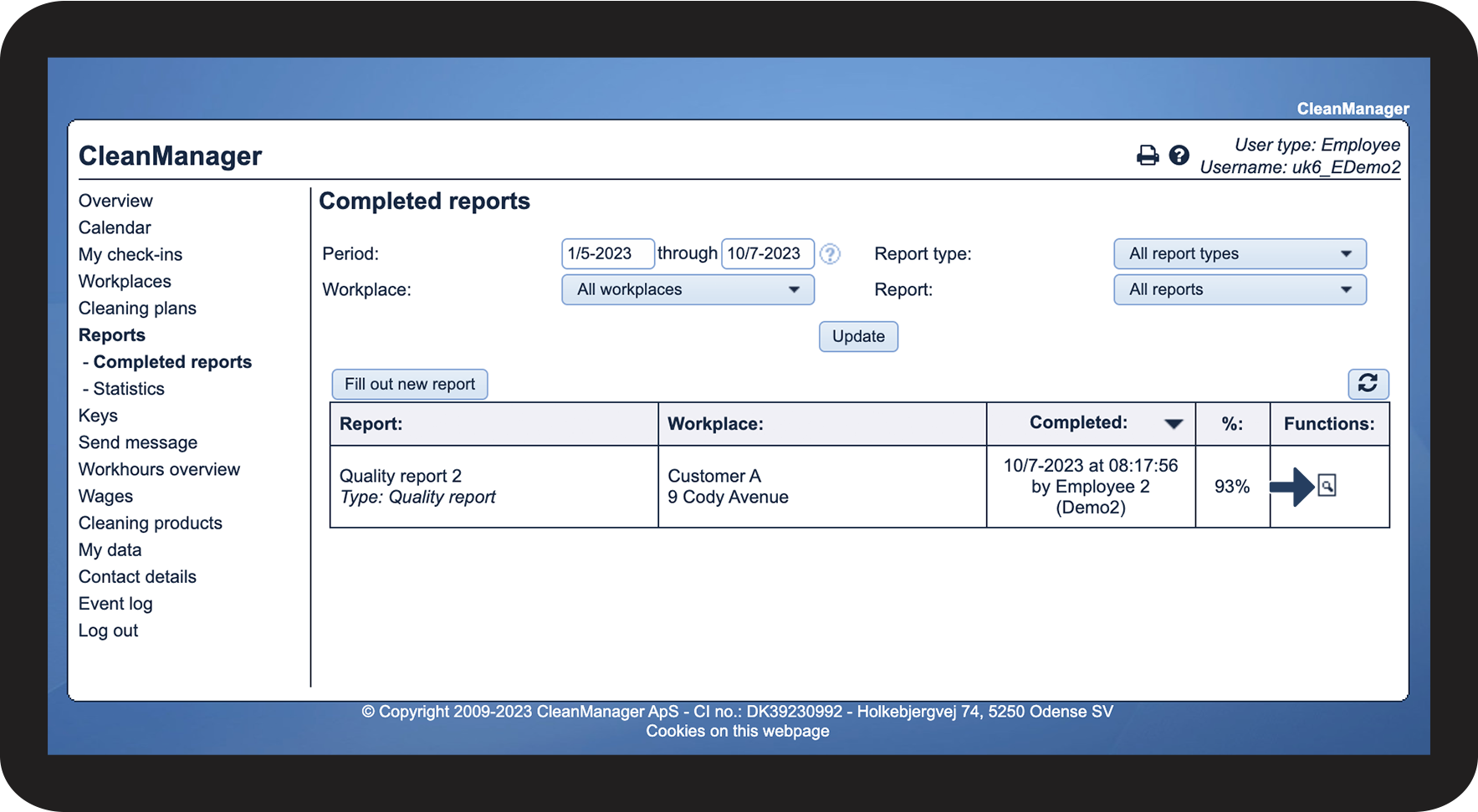Image resolution: width=1478 pixels, height=812 pixels.
Task: Click the period help question icon
Action: click(x=829, y=254)
